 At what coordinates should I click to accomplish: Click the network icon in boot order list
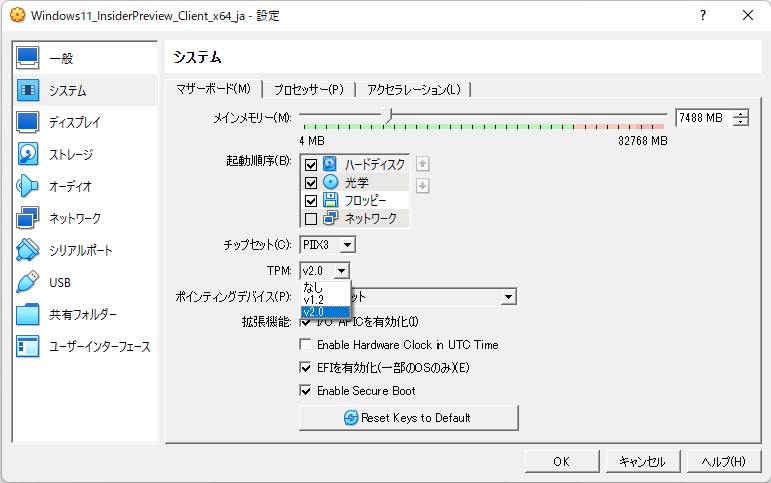[330, 218]
